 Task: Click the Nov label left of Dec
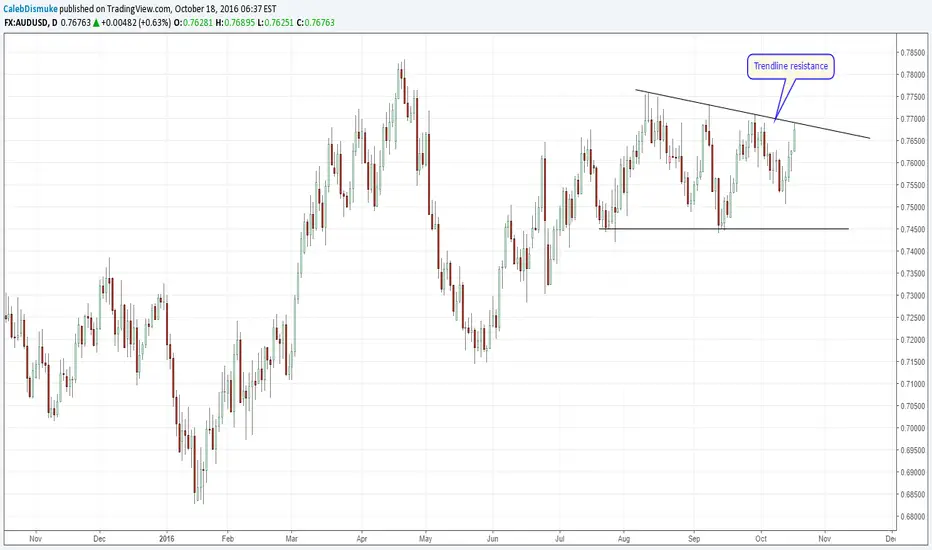tap(35, 539)
